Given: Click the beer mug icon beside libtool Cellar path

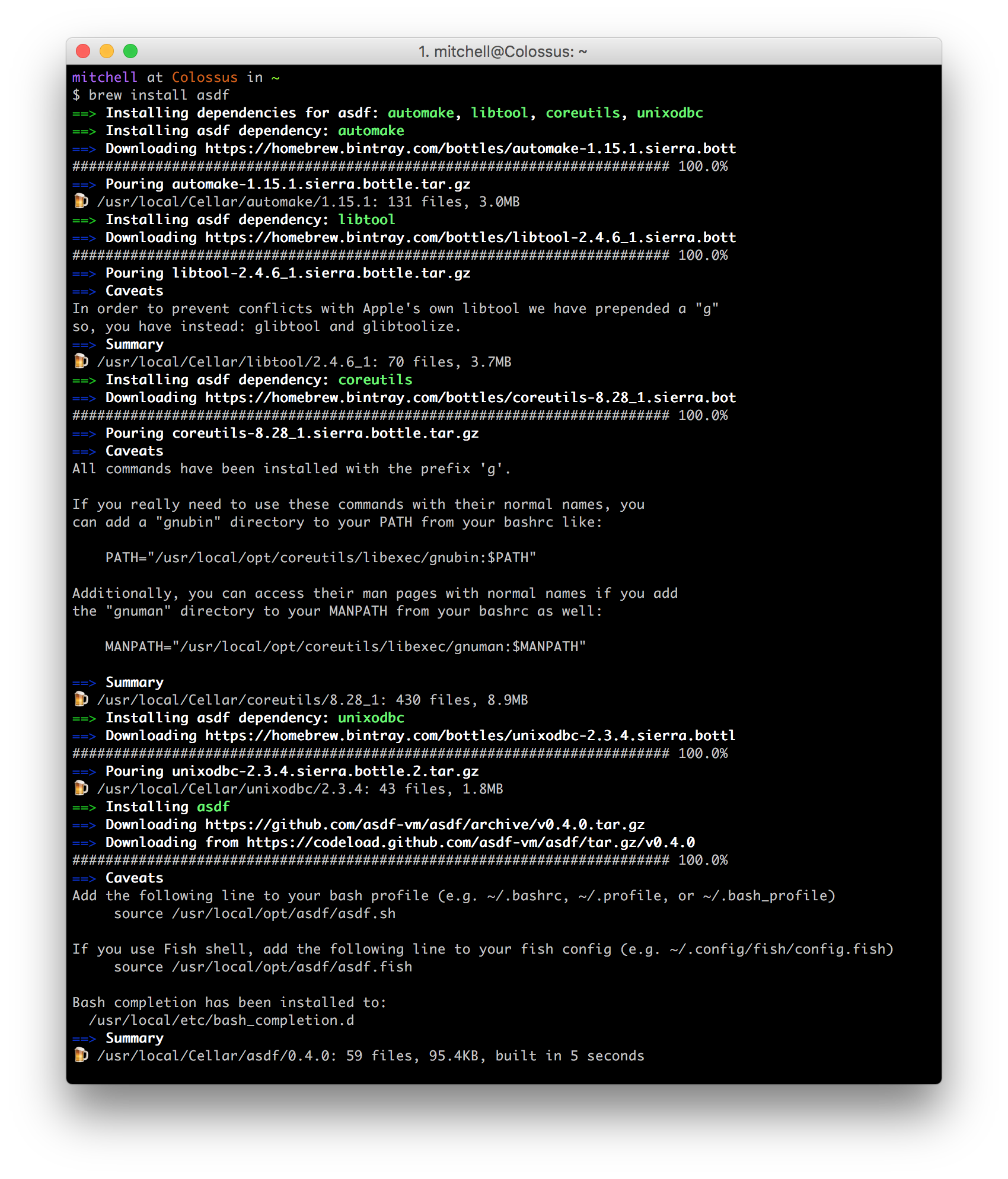Looking at the screenshot, I should (81, 361).
